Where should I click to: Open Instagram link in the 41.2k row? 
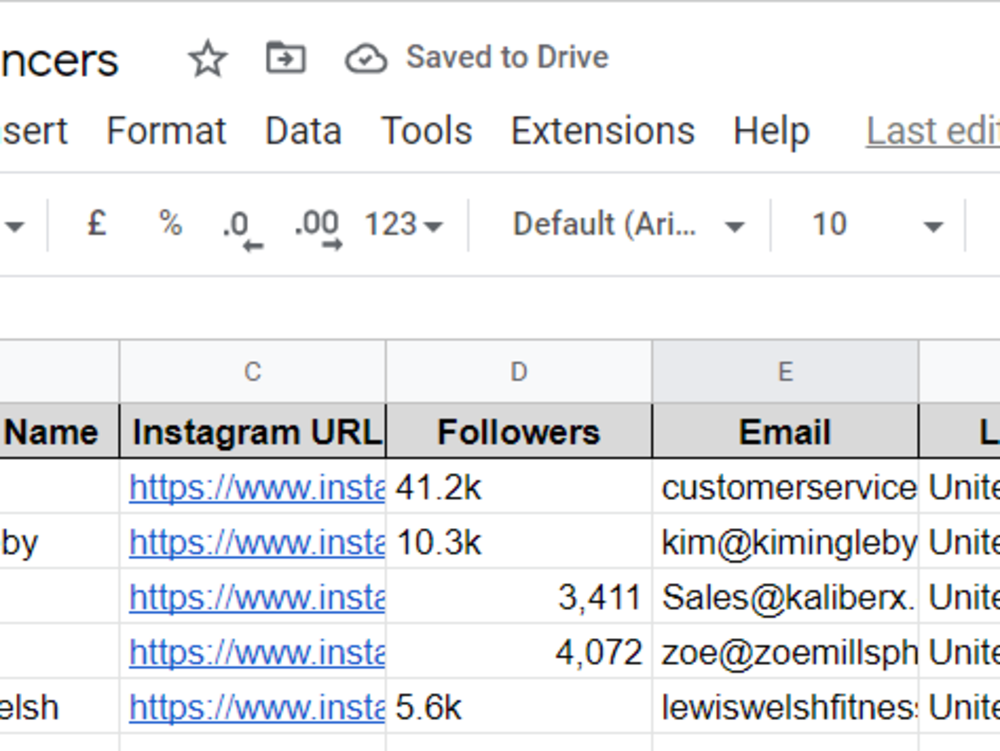coord(256,488)
